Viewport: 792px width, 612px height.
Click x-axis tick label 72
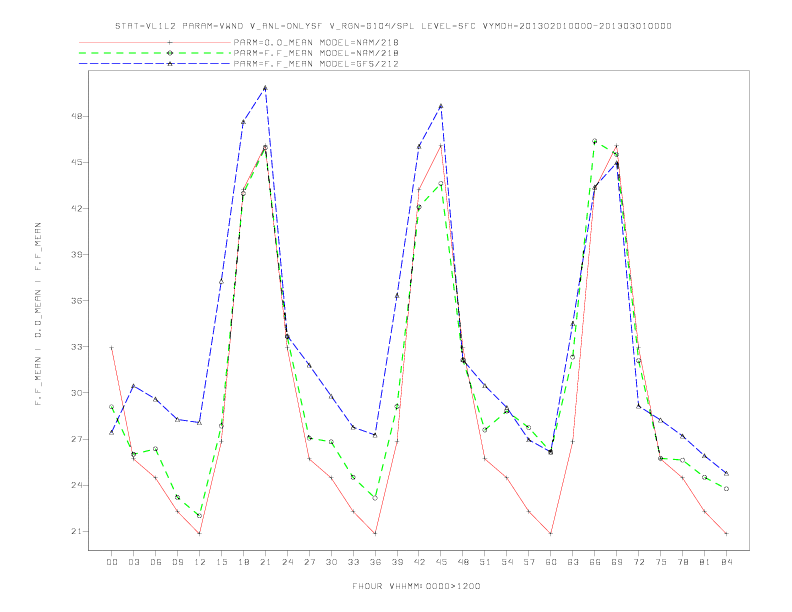coord(638,562)
